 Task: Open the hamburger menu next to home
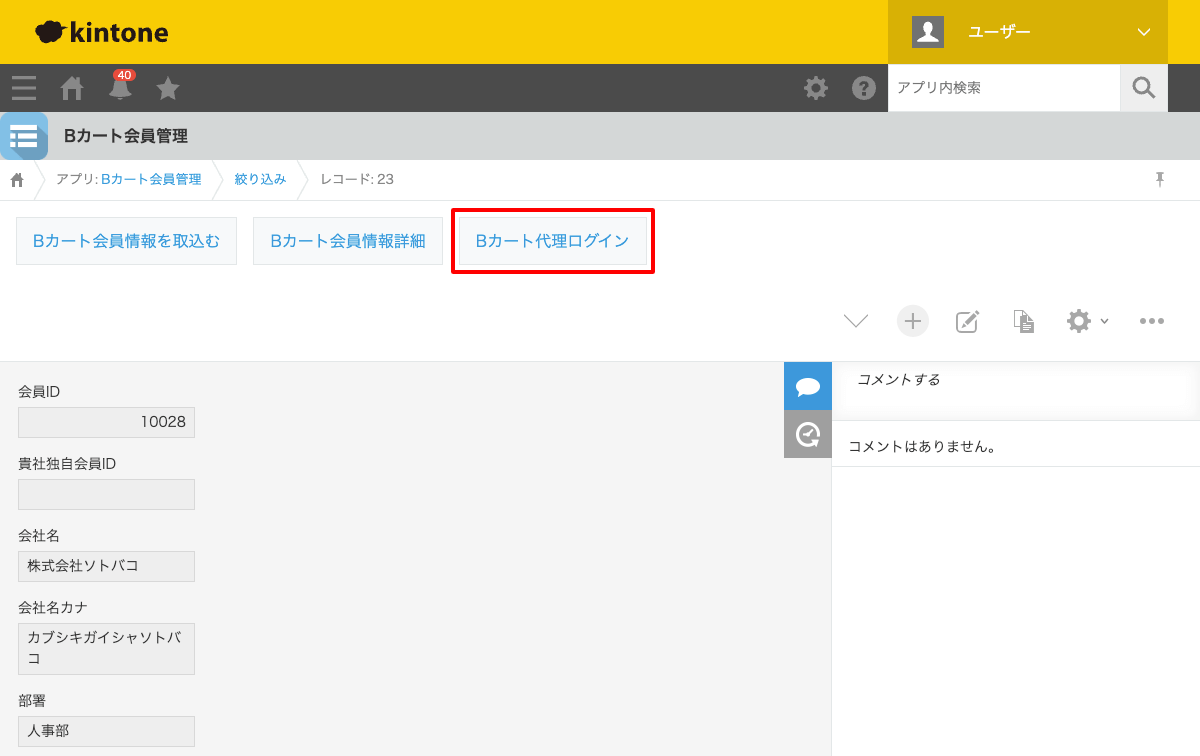[x=23, y=88]
